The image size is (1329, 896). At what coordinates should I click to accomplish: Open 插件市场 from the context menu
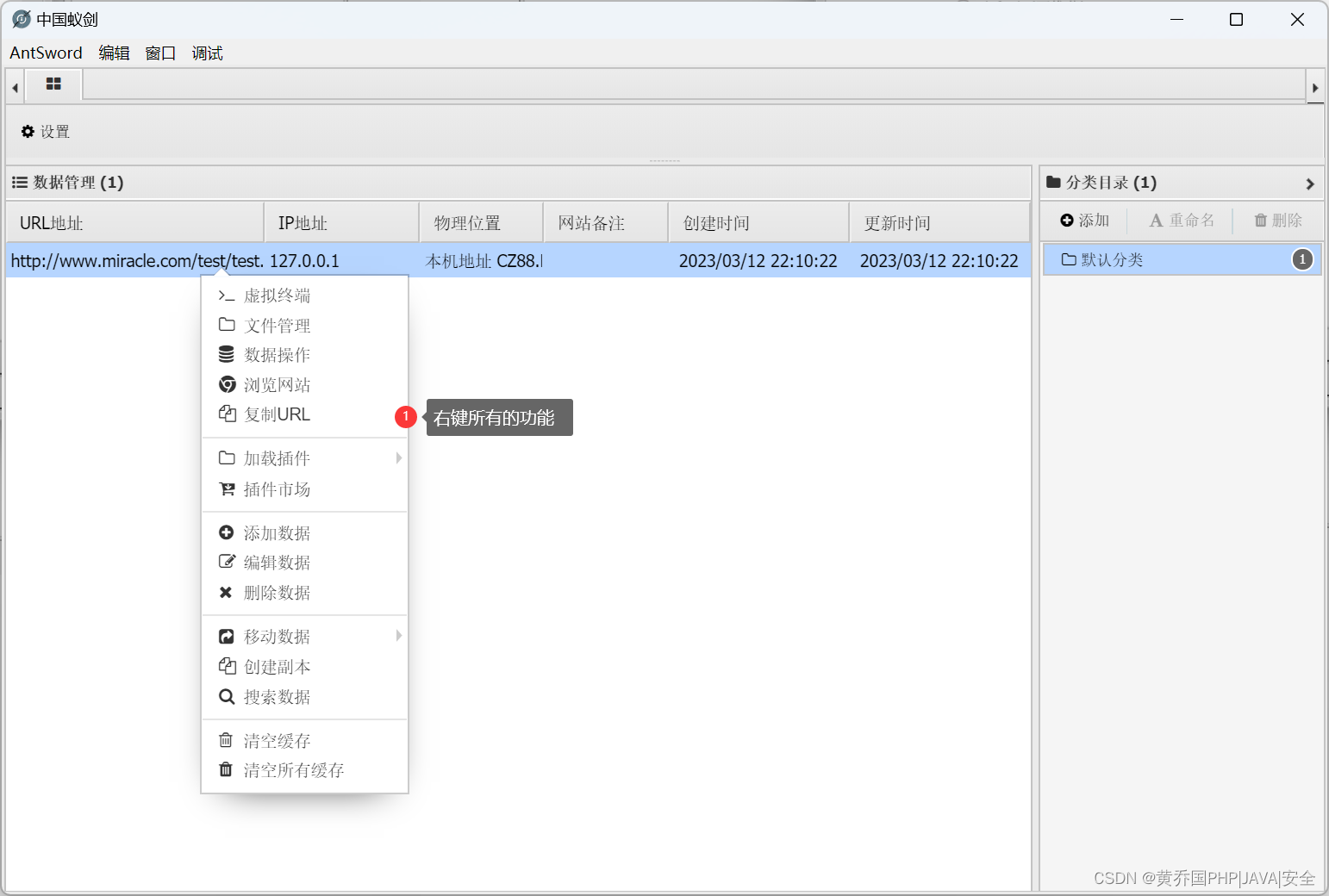pos(304,489)
